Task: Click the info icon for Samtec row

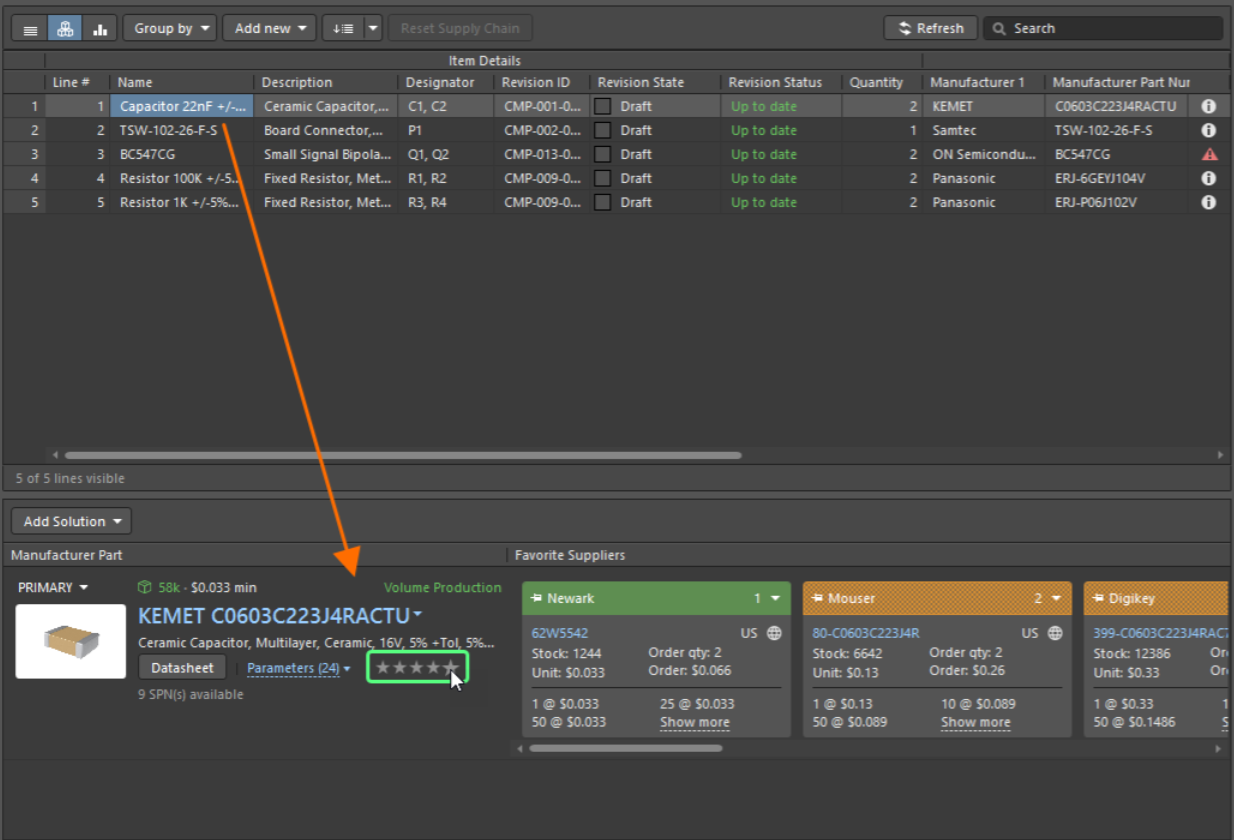Action: click(1208, 130)
